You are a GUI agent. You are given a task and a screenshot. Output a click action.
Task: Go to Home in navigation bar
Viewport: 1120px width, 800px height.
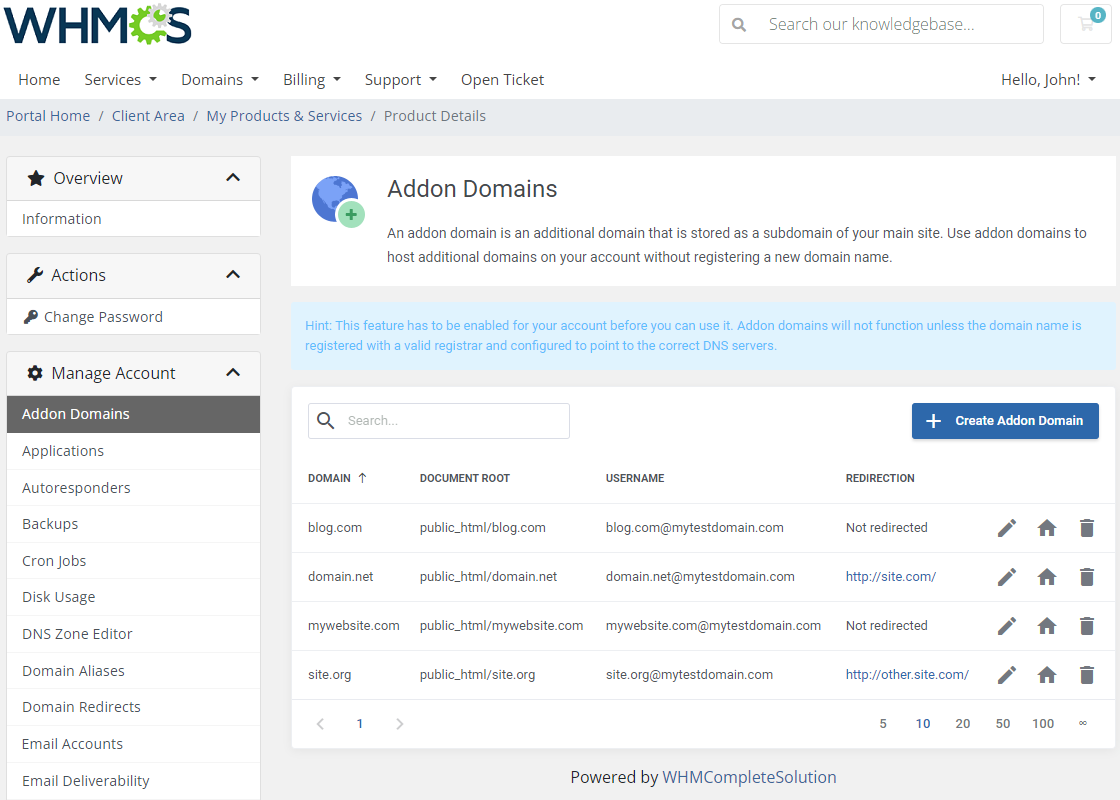click(39, 80)
